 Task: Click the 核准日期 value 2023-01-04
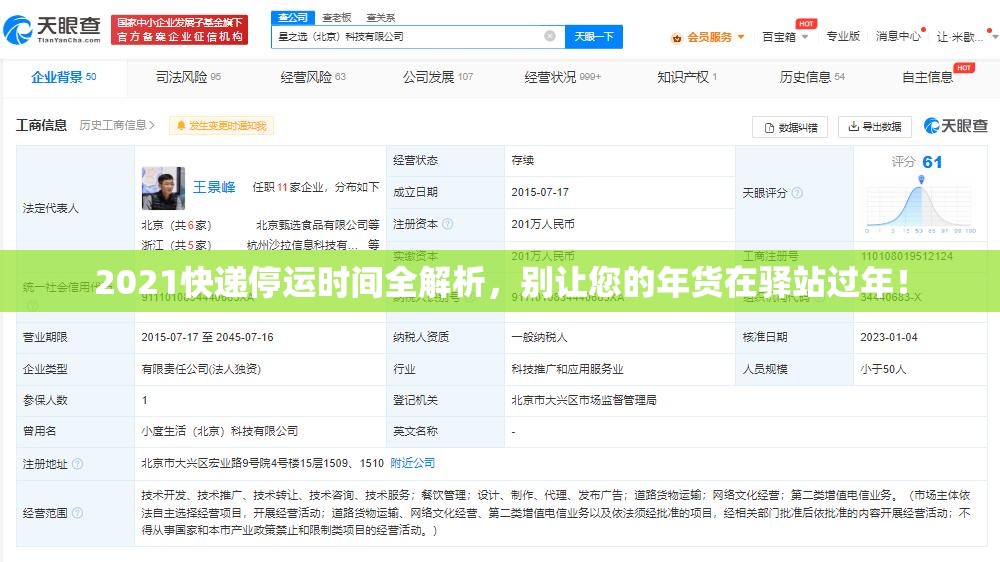(889, 337)
